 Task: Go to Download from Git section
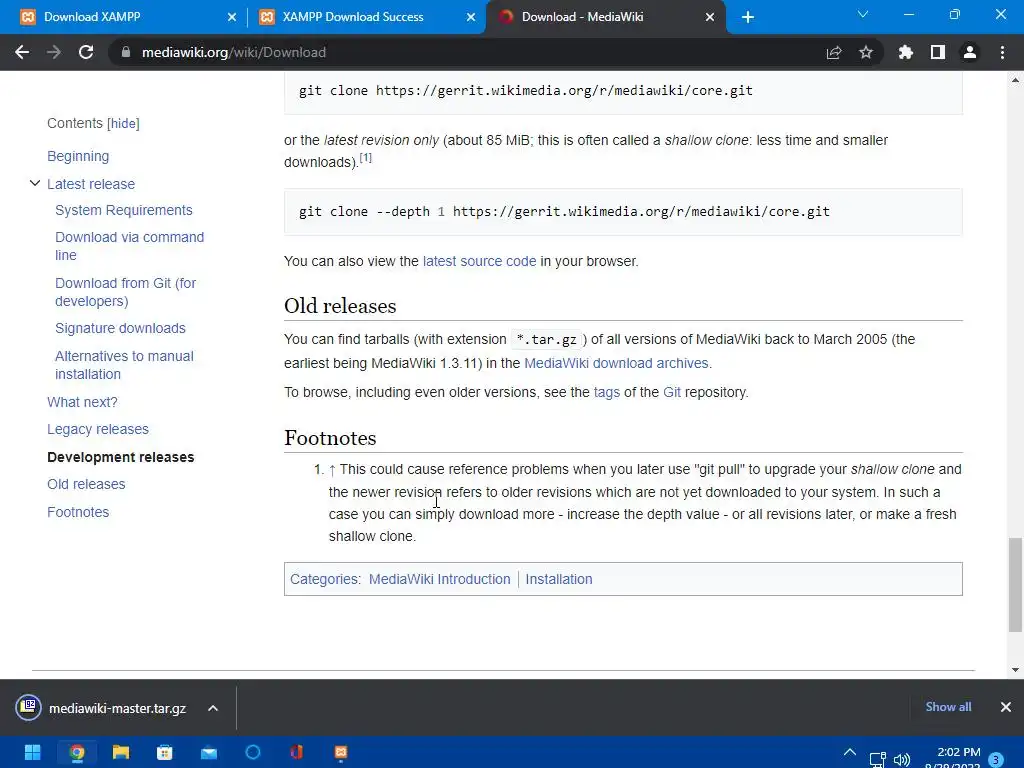coord(125,292)
